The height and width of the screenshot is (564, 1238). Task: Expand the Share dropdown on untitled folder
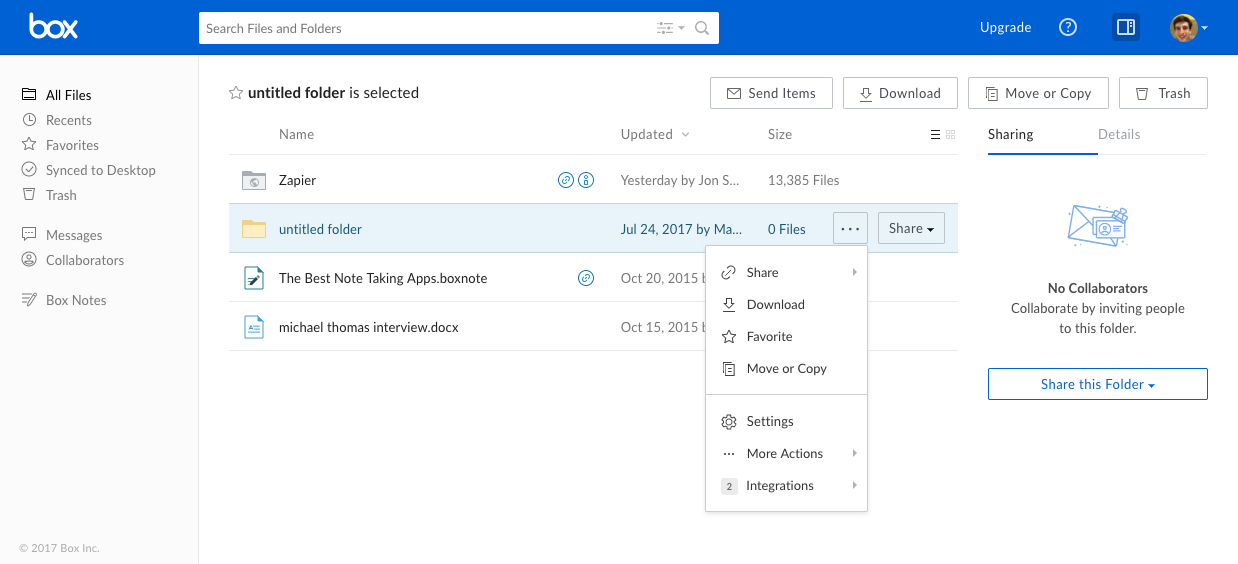pyautogui.click(x=911, y=228)
